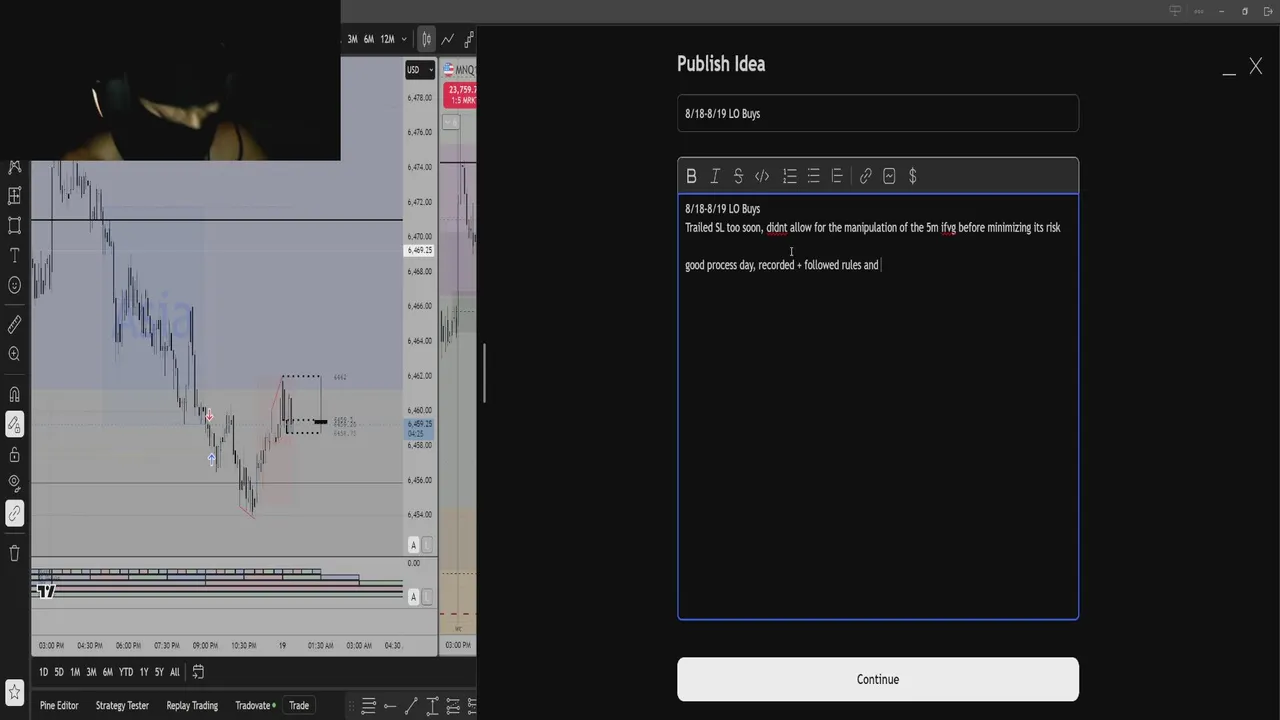Set range to All
This screenshot has width=1280, height=720.
coord(175,672)
